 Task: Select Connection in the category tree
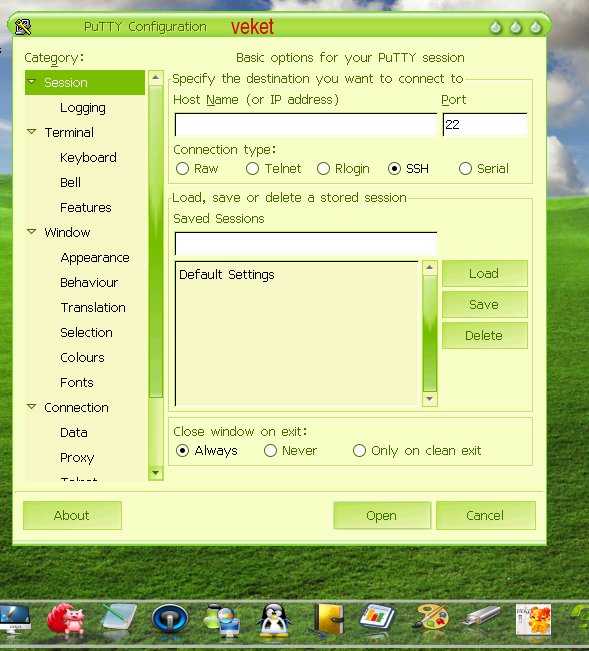pyautogui.click(x=76, y=408)
